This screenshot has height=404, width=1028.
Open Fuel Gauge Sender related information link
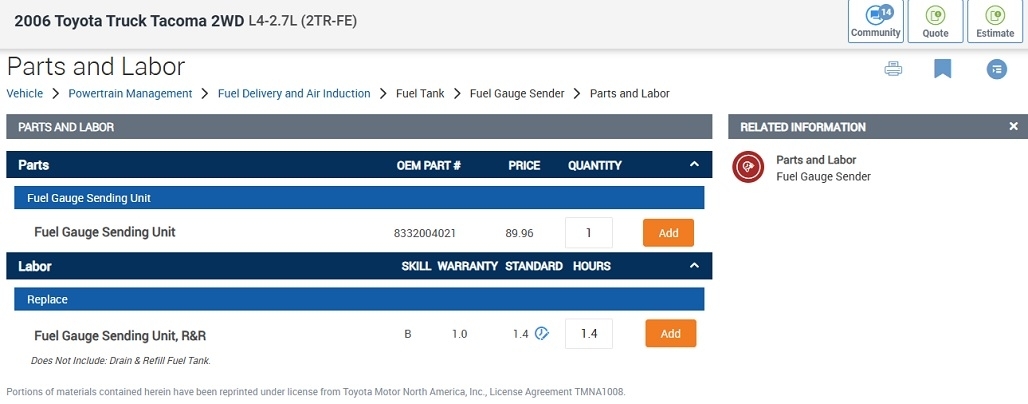click(x=823, y=177)
